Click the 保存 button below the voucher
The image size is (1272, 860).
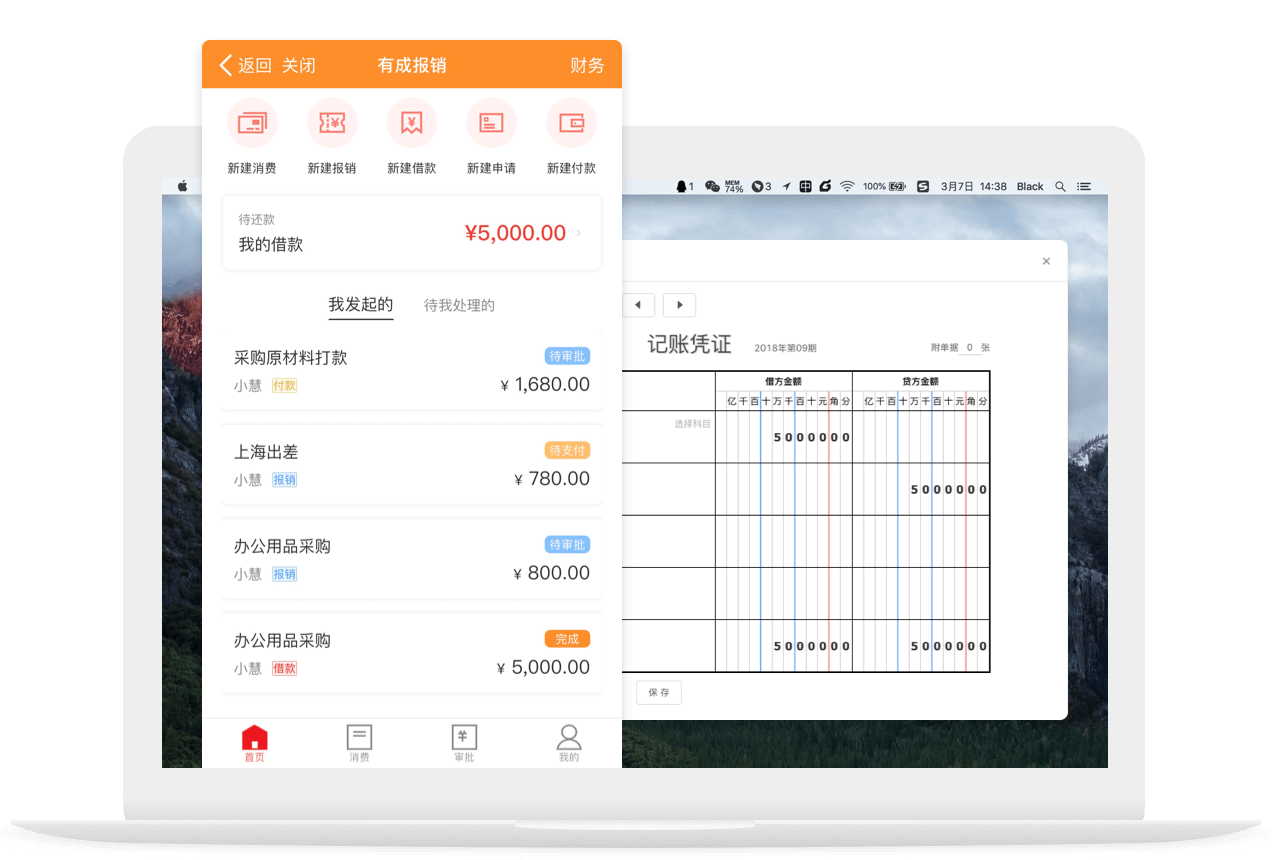pyautogui.click(x=659, y=692)
